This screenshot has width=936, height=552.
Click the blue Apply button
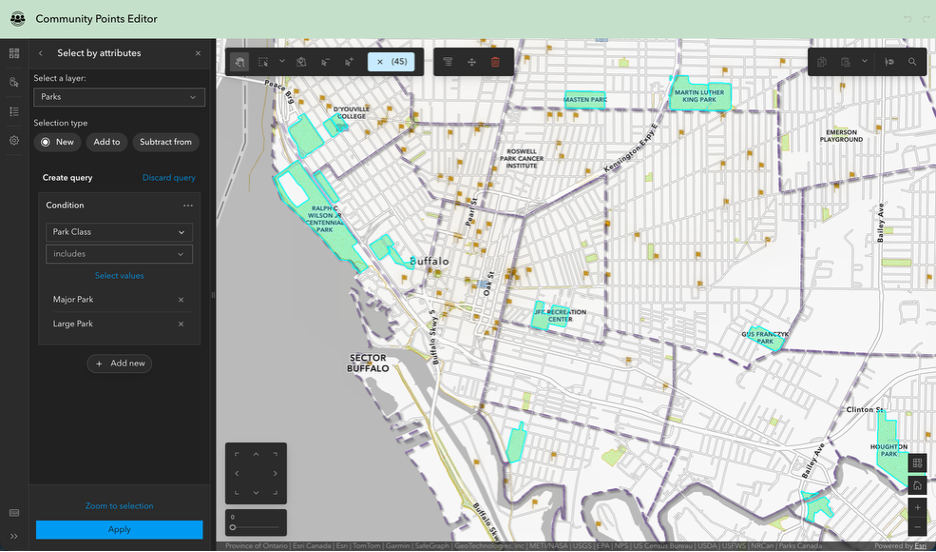tap(119, 529)
